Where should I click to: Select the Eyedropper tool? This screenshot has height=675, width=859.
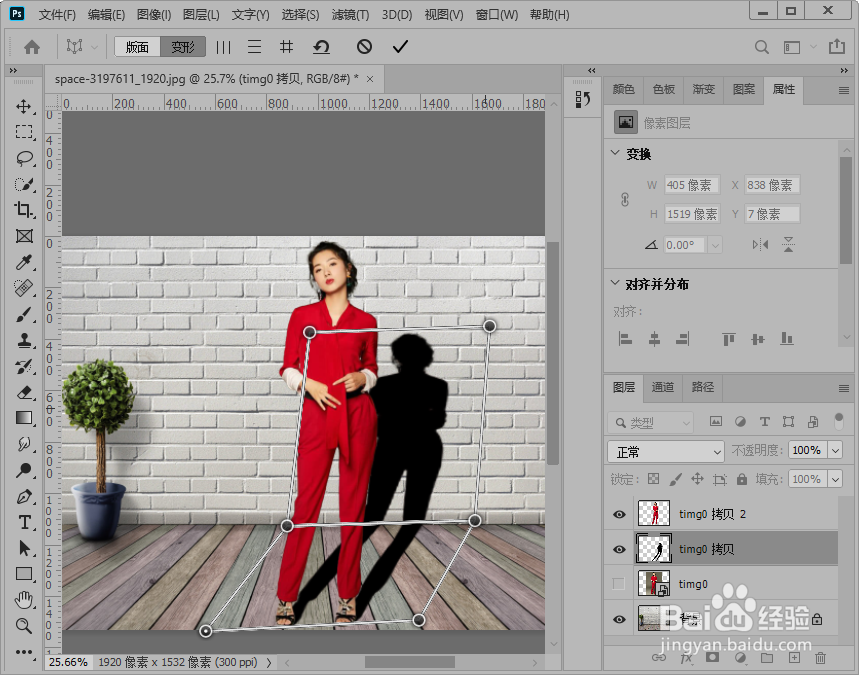24,262
